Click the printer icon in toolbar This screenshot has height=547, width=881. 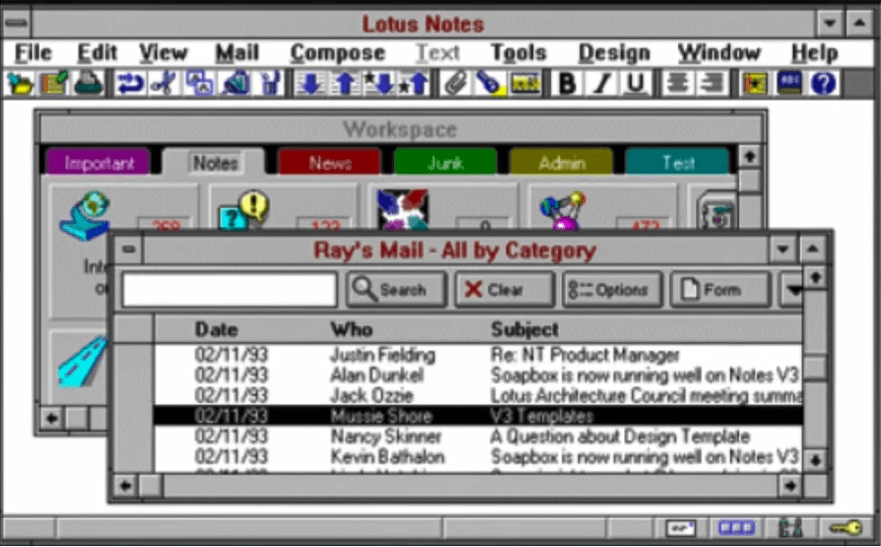coord(85,83)
